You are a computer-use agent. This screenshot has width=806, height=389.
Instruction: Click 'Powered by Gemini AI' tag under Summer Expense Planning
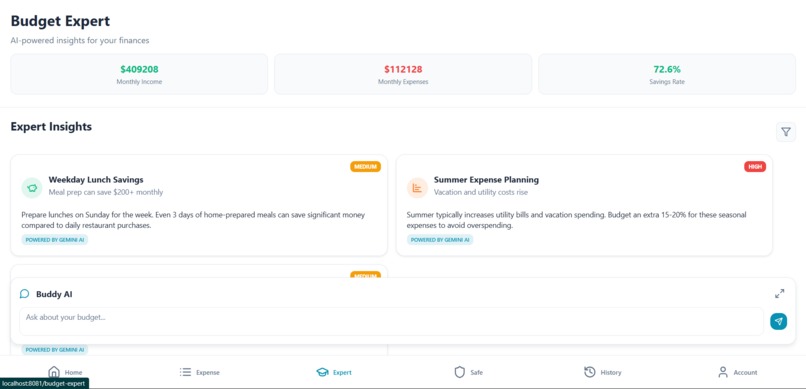[440, 239]
